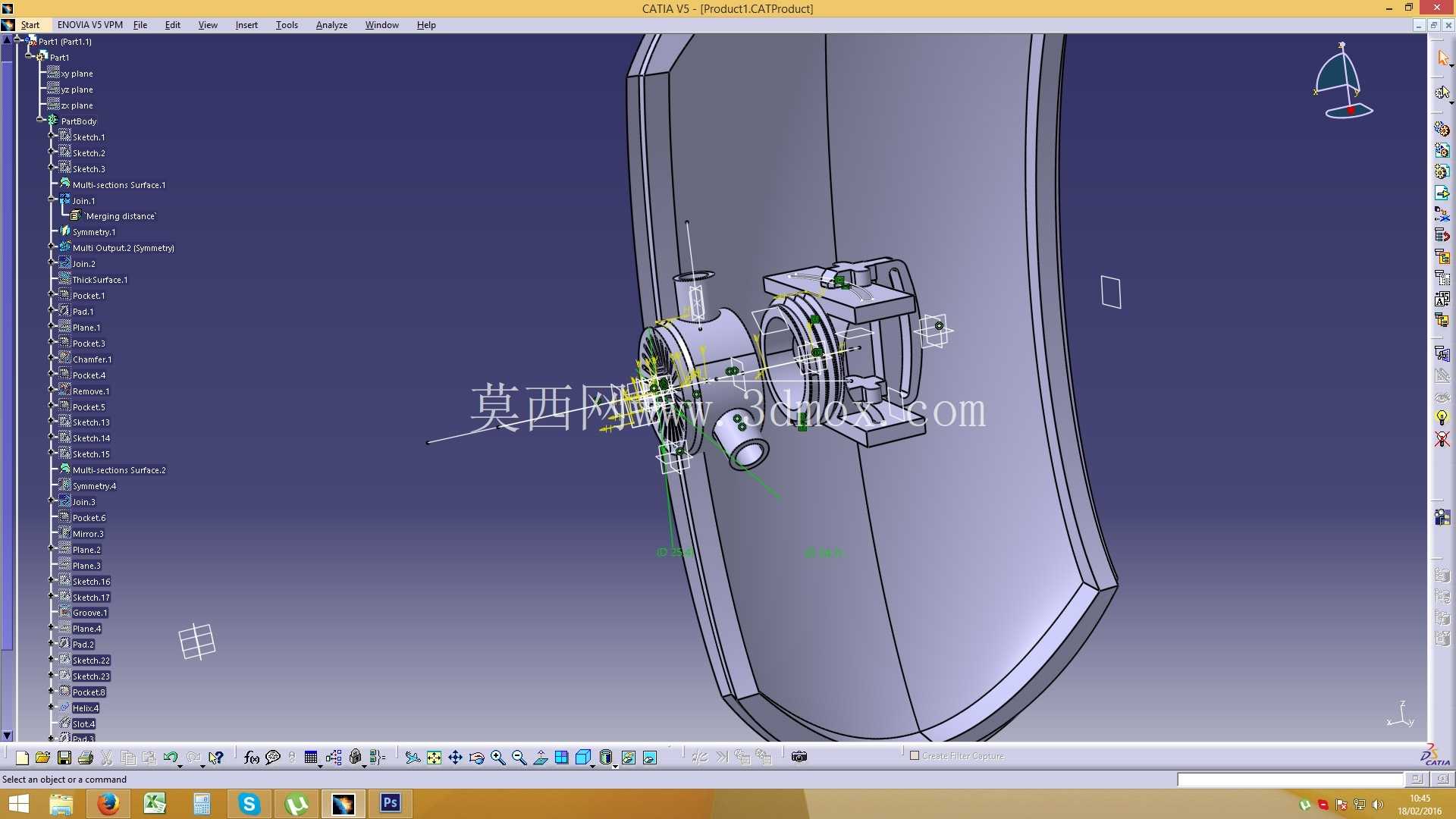Open the Undo history dropdown arrow

[180, 766]
